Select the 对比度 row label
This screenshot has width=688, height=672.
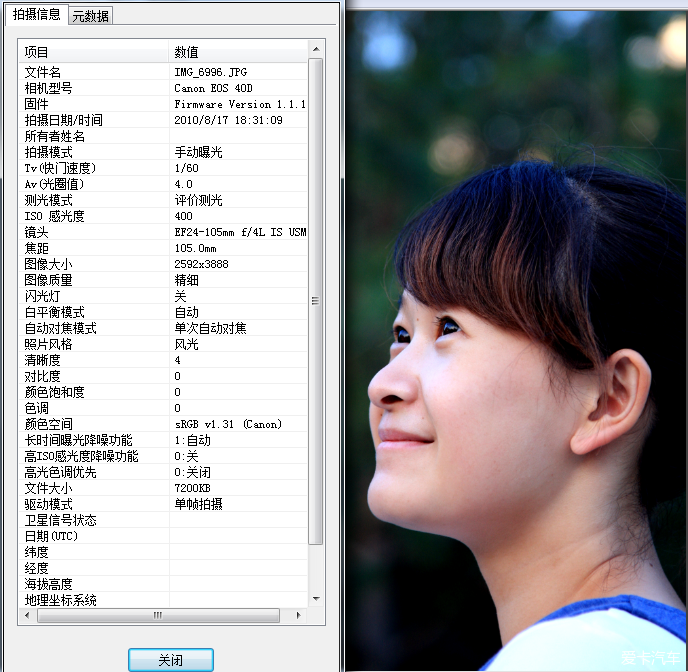pyautogui.click(x=42, y=376)
